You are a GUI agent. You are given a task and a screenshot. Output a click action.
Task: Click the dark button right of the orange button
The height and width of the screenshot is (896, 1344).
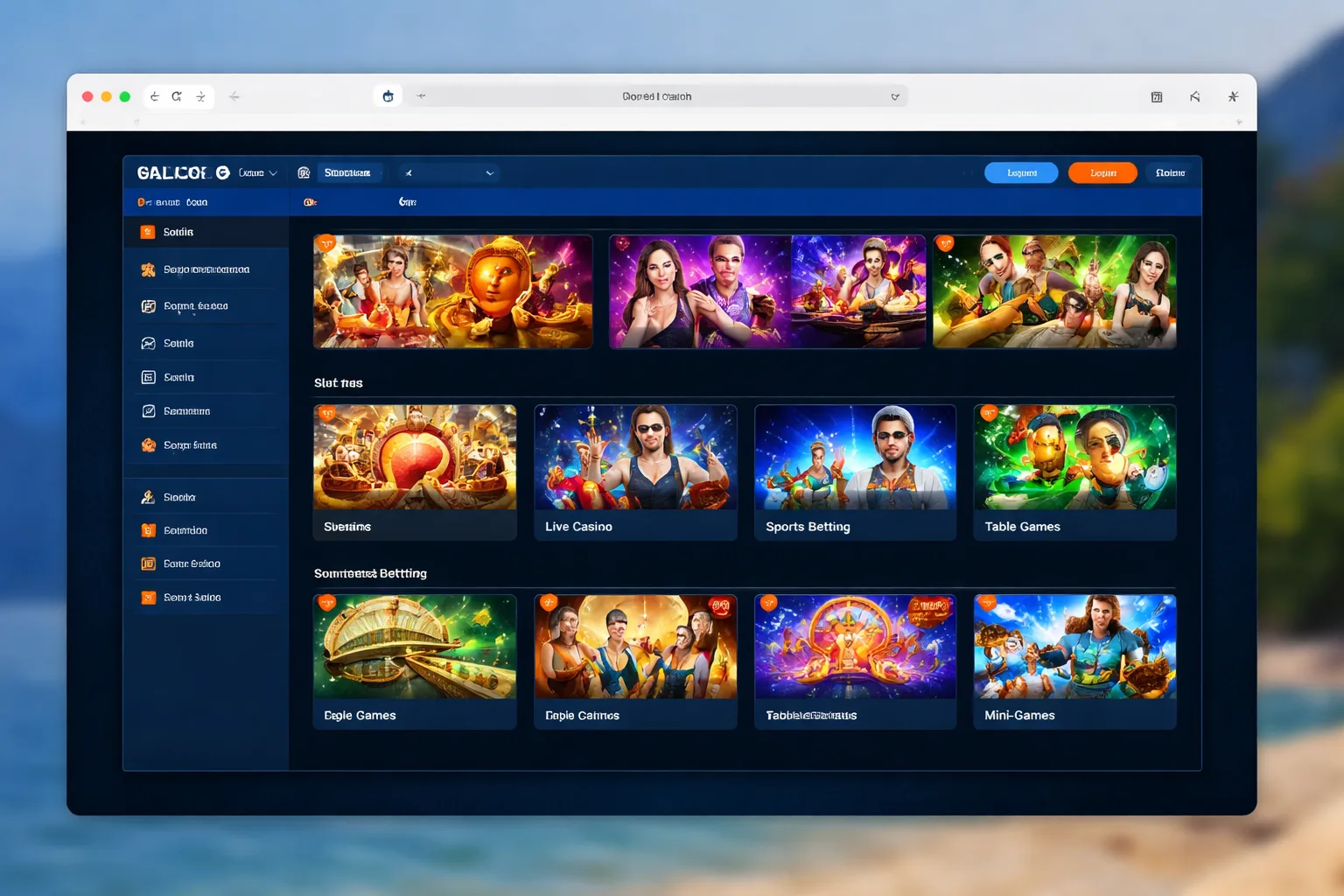point(1170,173)
